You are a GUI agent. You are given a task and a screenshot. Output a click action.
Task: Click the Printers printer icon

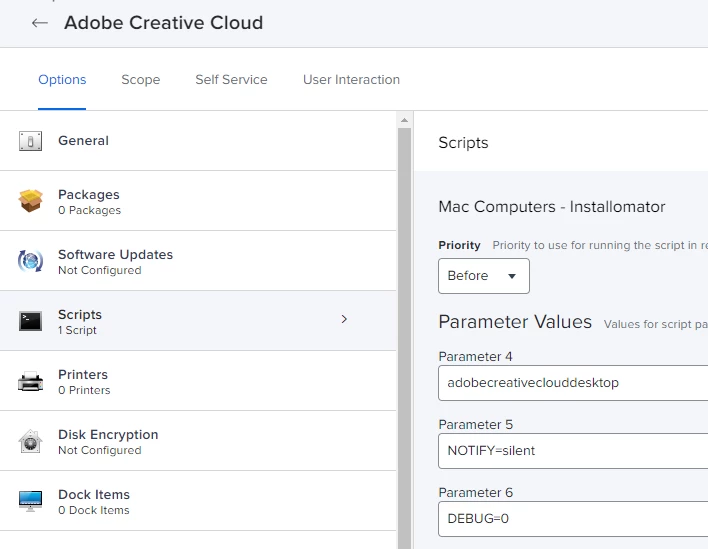30,381
